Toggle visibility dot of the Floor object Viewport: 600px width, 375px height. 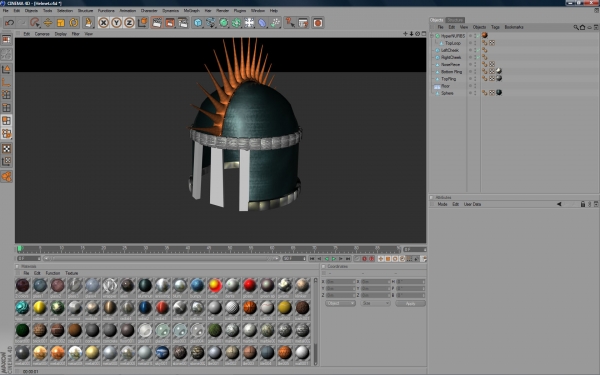point(471,86)
